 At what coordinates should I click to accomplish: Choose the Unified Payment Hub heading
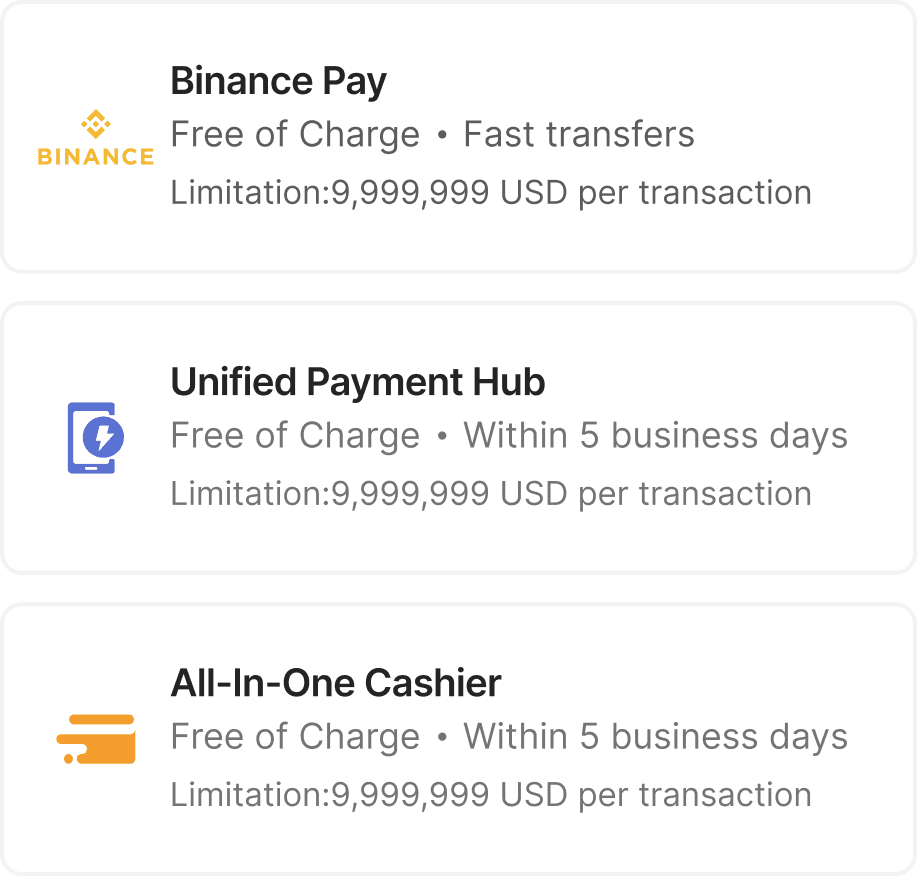(x=358, y=382)
